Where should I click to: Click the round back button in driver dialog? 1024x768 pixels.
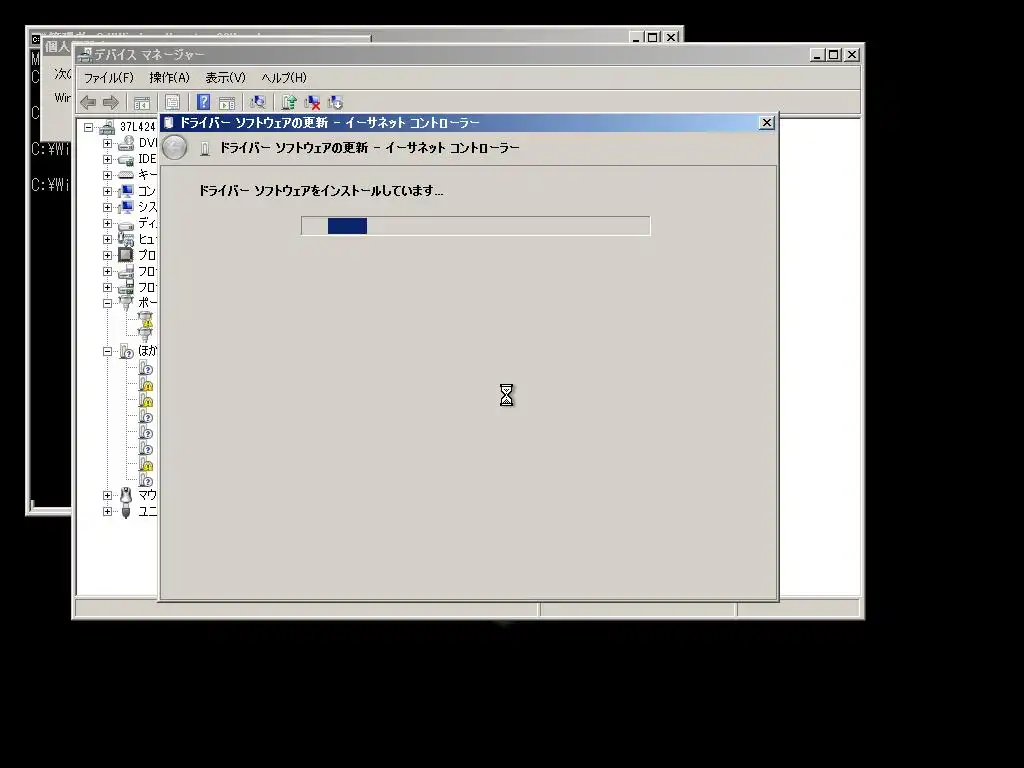(x=175, y=148)
